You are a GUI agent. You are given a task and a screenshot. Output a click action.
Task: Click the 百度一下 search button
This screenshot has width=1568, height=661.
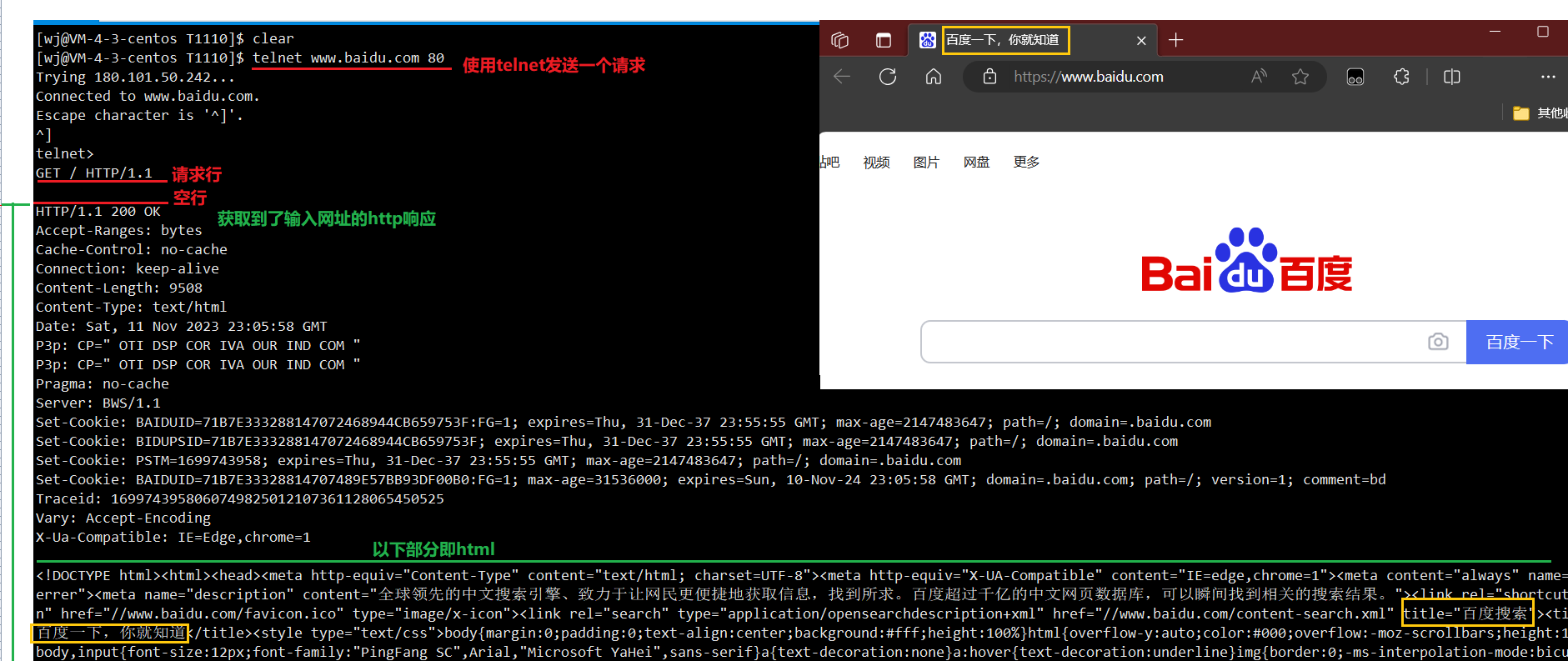pos(1518,342)
